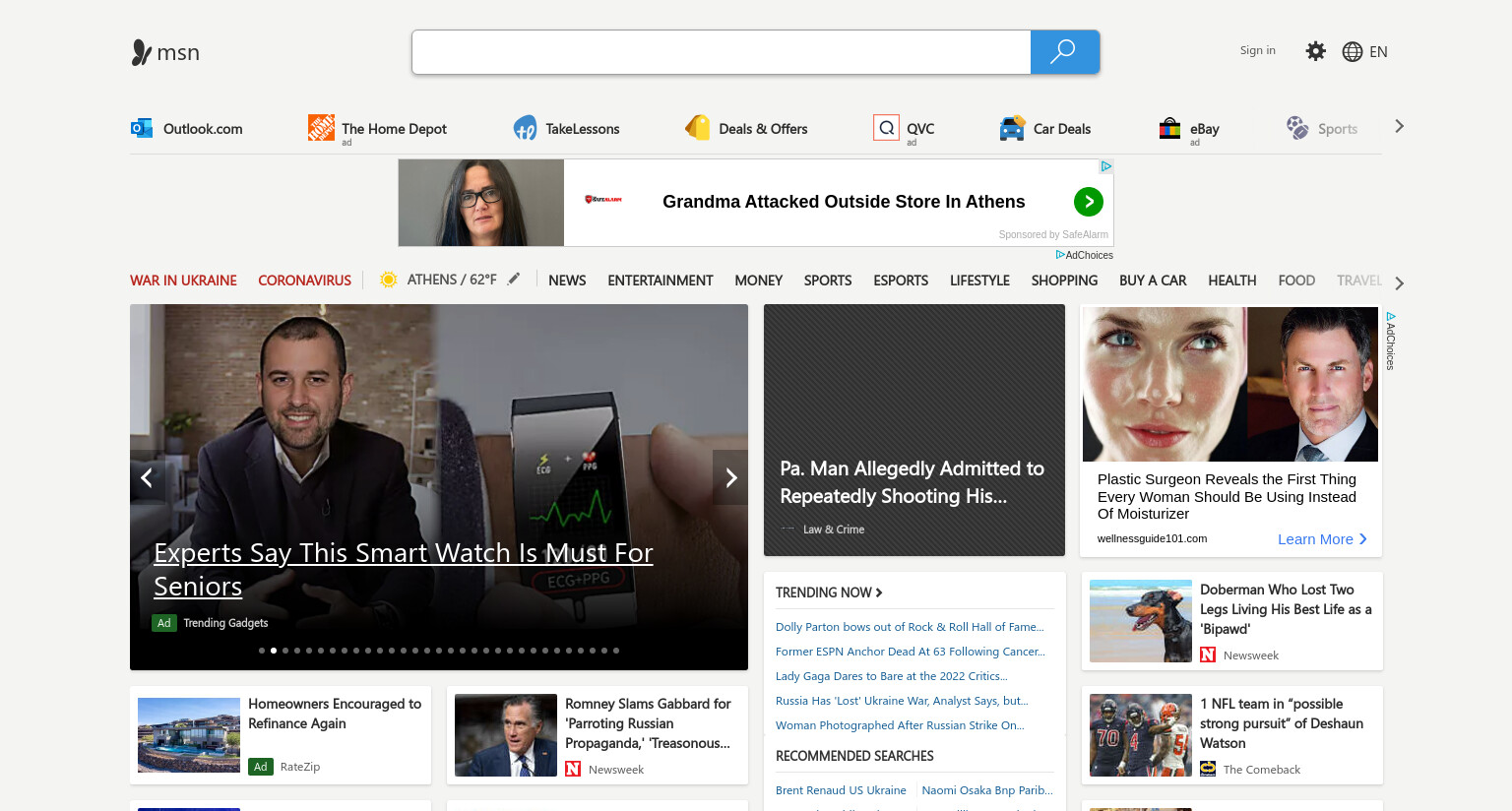Open the Doberman story thumbnail

(1141, 621)
